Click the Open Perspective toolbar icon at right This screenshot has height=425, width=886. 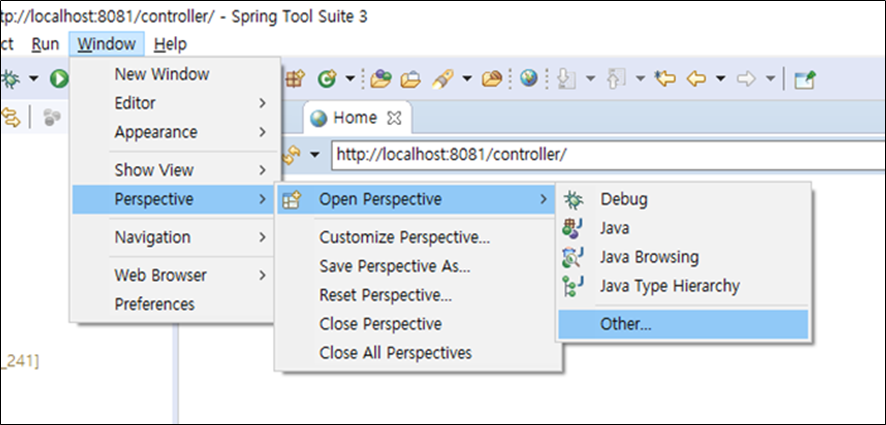(x=804, y=79)
